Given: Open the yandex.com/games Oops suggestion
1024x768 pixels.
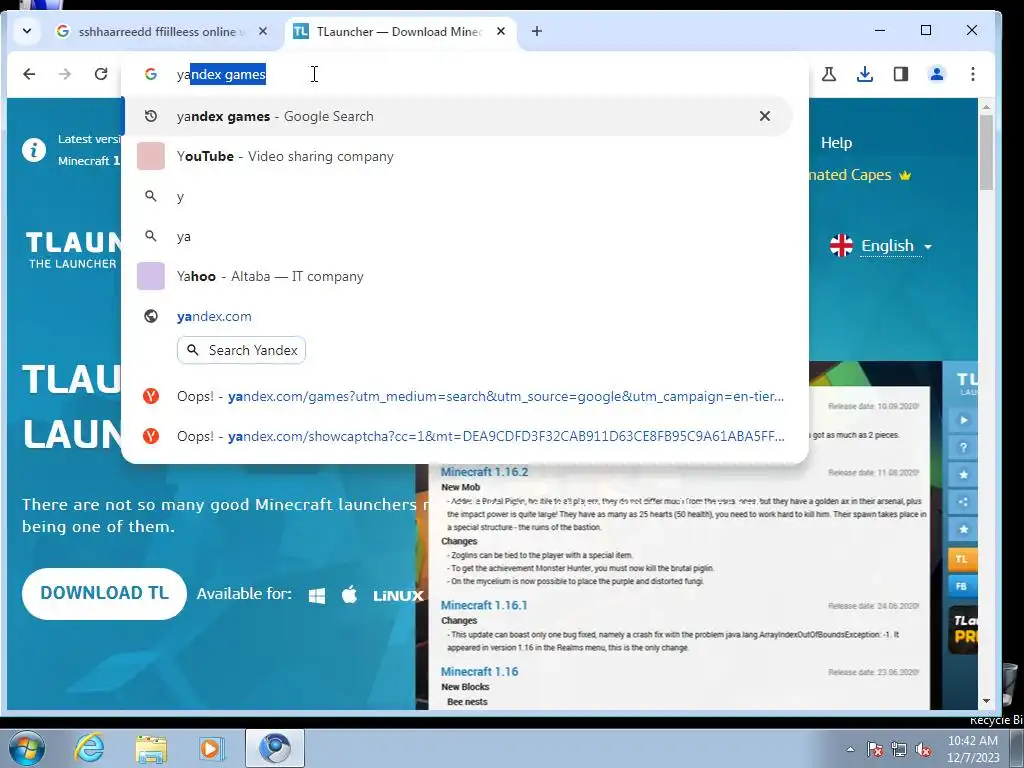Looking at the screenshot, I should pyautogui.click(x=457, y=396).
